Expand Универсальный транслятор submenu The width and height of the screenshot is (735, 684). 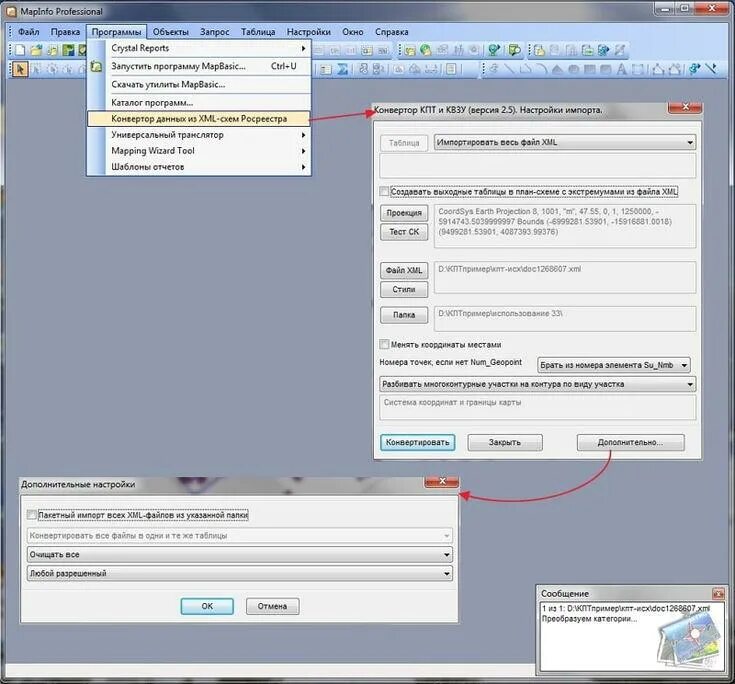[x=199, y=135]
